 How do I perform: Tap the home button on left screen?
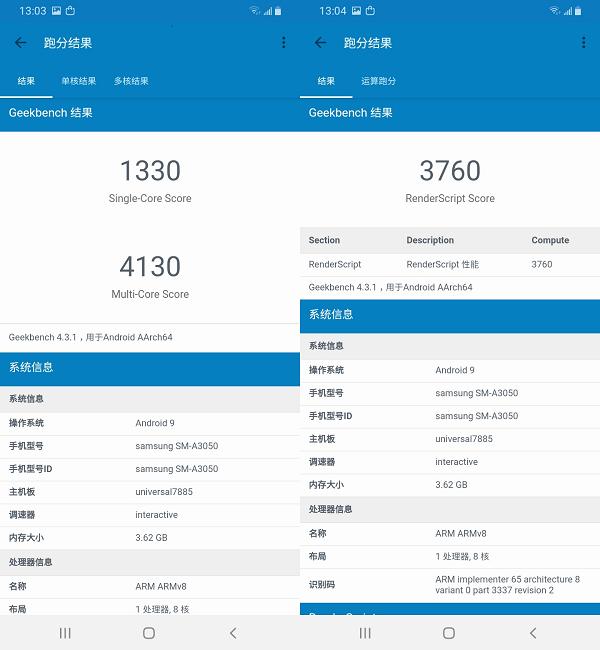coord(149,633)
